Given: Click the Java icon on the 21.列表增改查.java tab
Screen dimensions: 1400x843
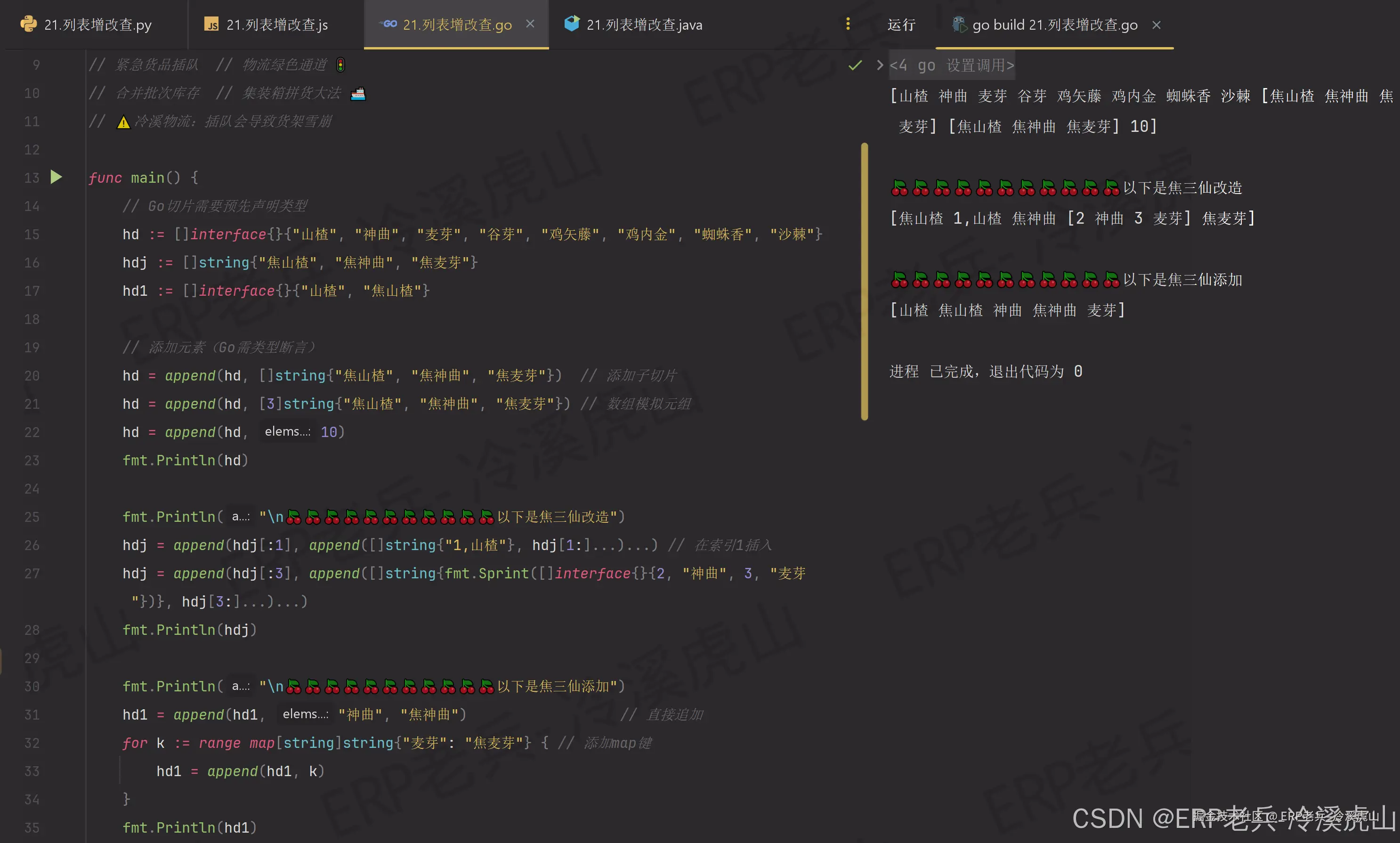Looking at the screenshot, I should [x=572, y=24].
